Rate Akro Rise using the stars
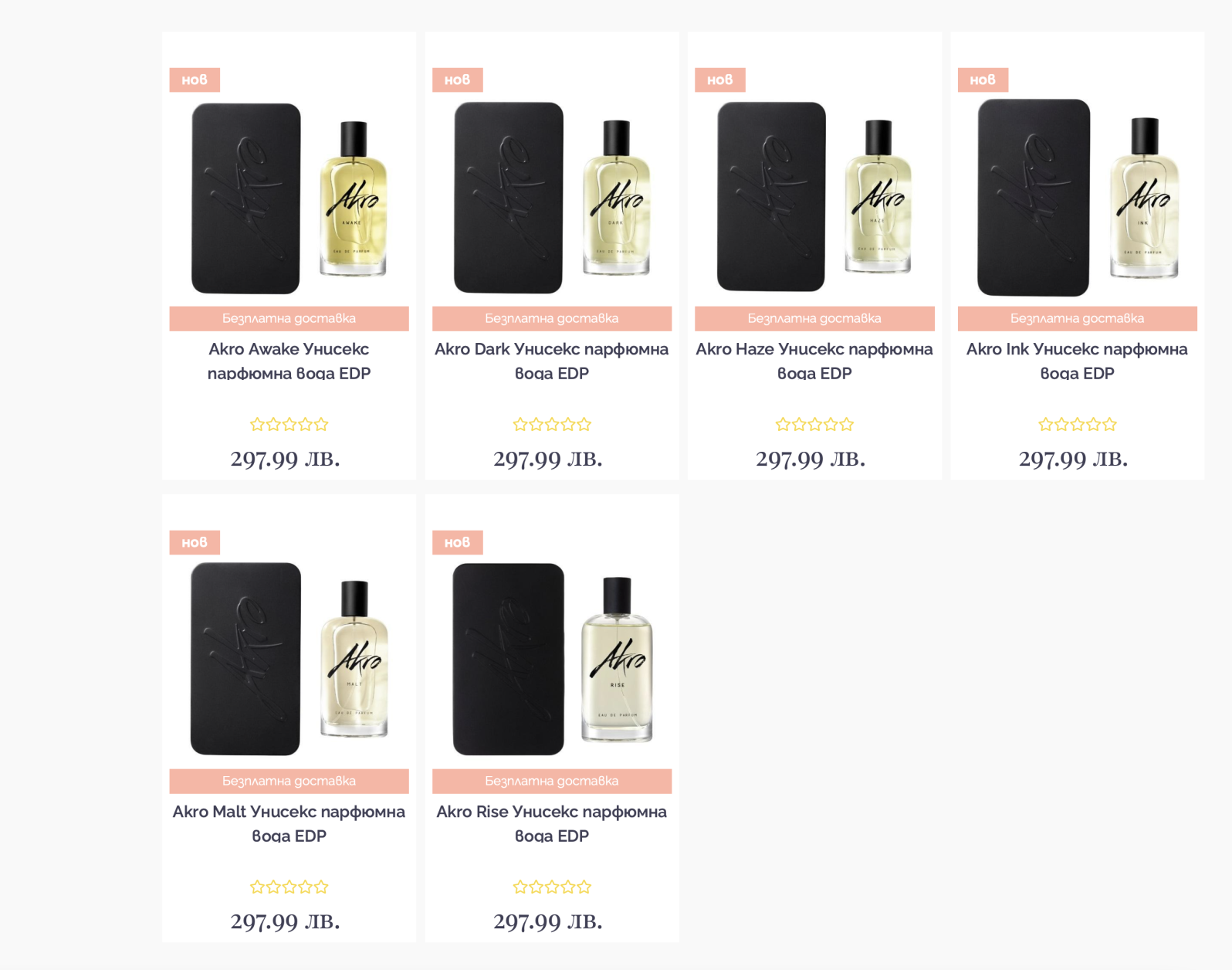Screen dimensions: 1232x970 [x=551, y=887]
